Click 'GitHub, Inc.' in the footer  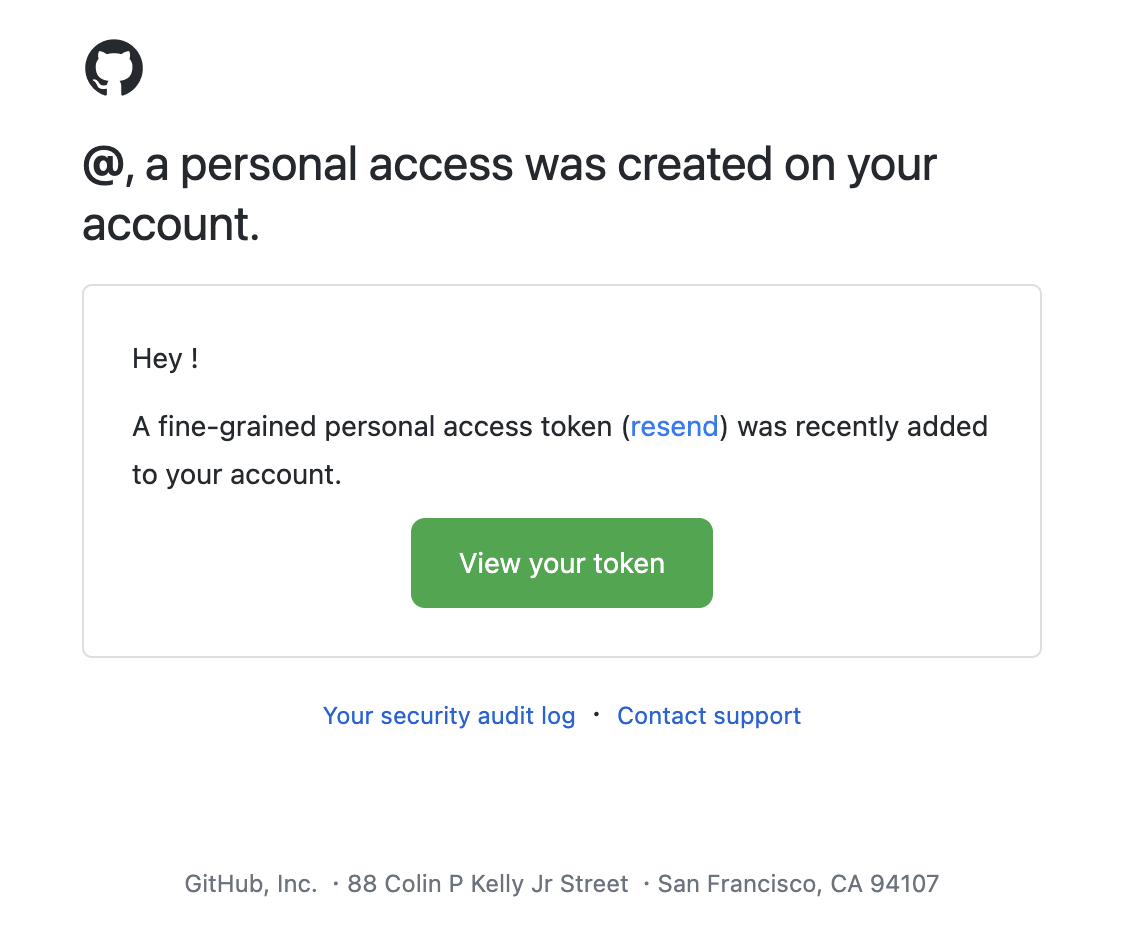pyautogui.click(x=250, y=884)
